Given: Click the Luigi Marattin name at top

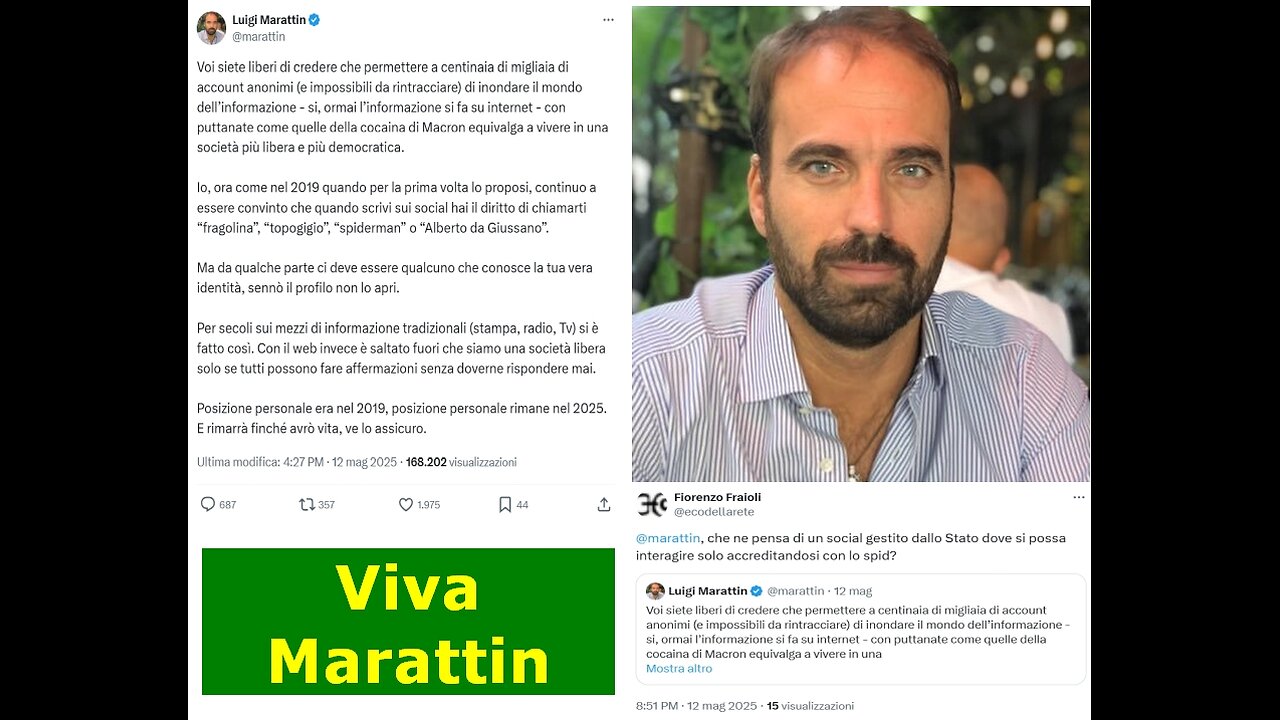Looking at the screenshot, I should [x=268, y=20].
